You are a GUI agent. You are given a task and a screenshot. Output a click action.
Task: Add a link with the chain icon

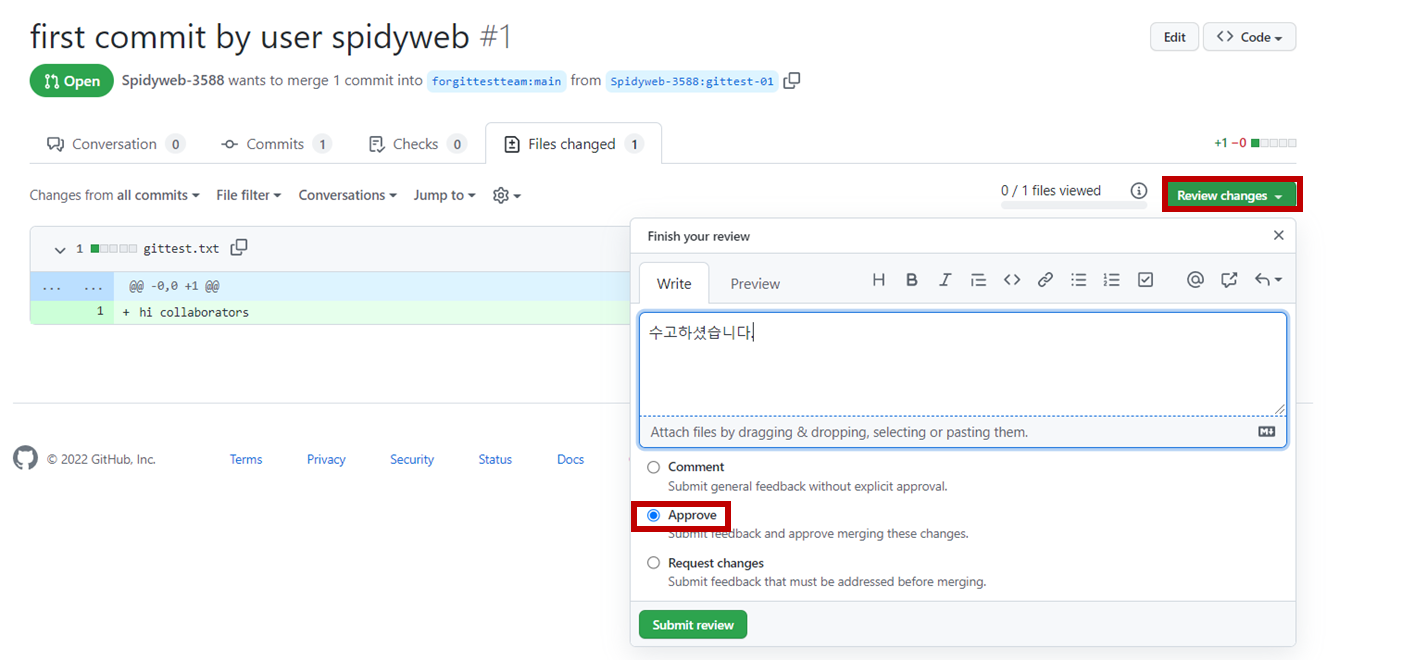[x=1045, y=280]
